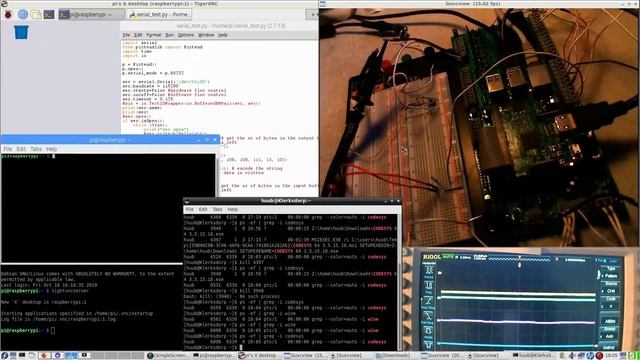
Task: Open Help menu in pi@raspberrypi terminal
Action: [x=51, y=149]
